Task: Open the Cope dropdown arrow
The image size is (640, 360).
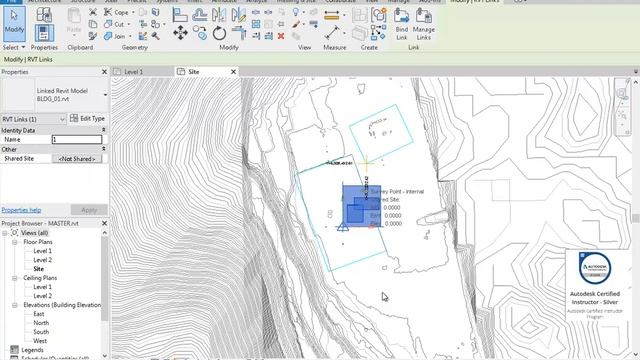Action: (x=133, y=12)
